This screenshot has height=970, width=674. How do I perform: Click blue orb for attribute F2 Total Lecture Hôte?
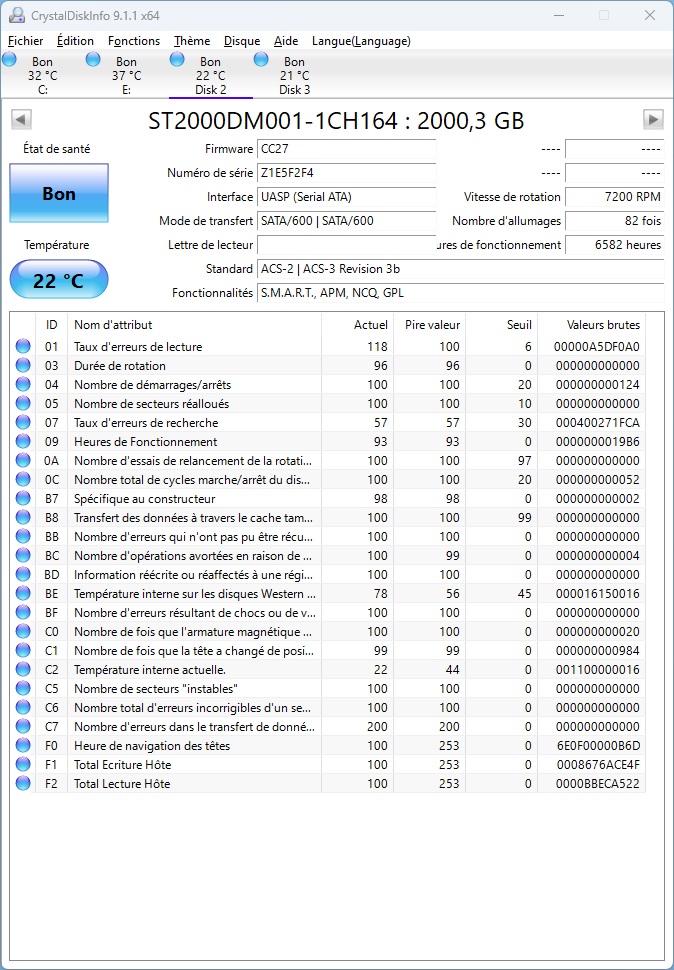[23, 784]
